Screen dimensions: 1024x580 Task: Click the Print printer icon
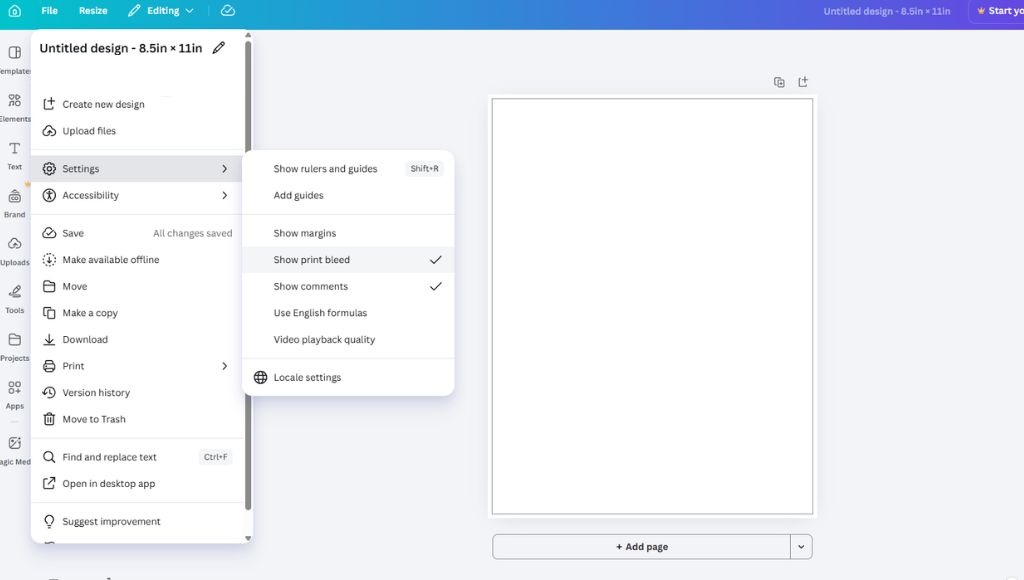[x=49, y=366]
